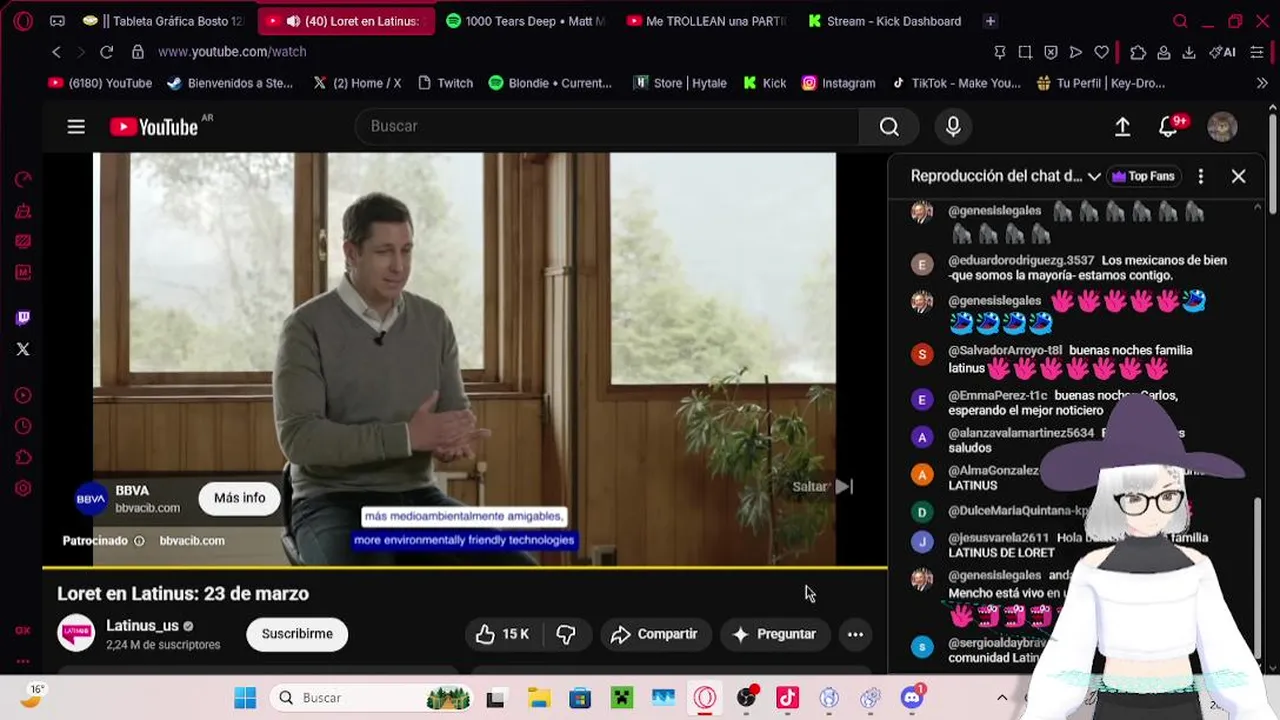The width and height of the screenshot is (1280, 720).
Task: Search the open tabs with the magnifier
Action: [x=1180, y=21]
